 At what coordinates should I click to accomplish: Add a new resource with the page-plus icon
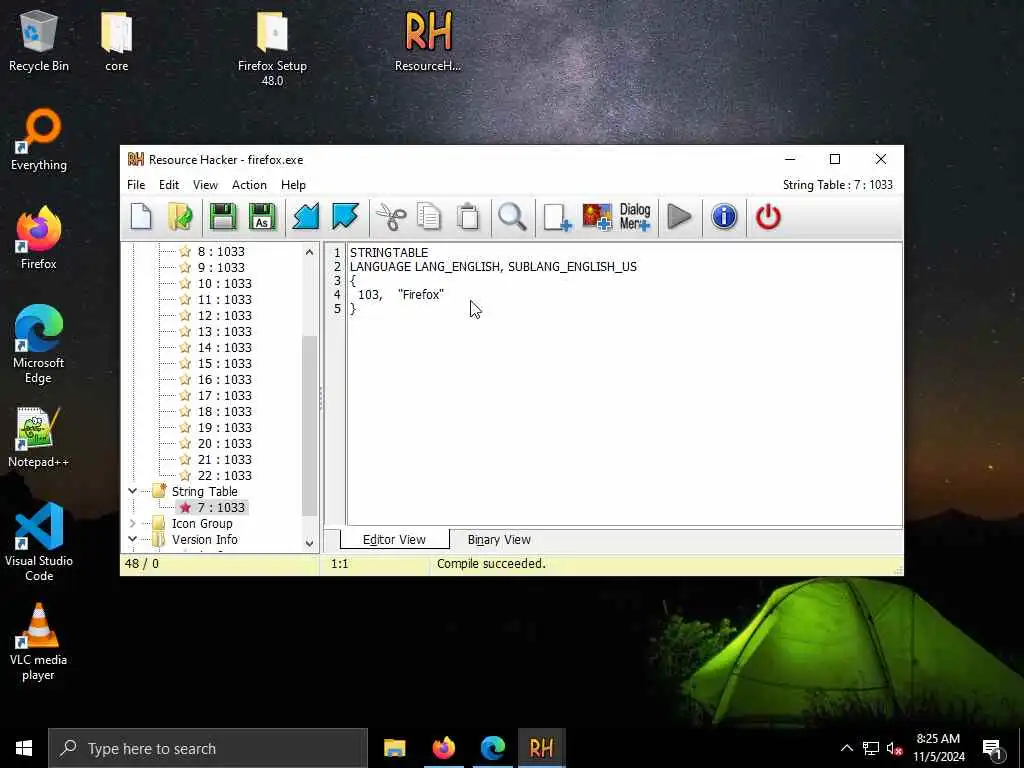click(557, 217)
